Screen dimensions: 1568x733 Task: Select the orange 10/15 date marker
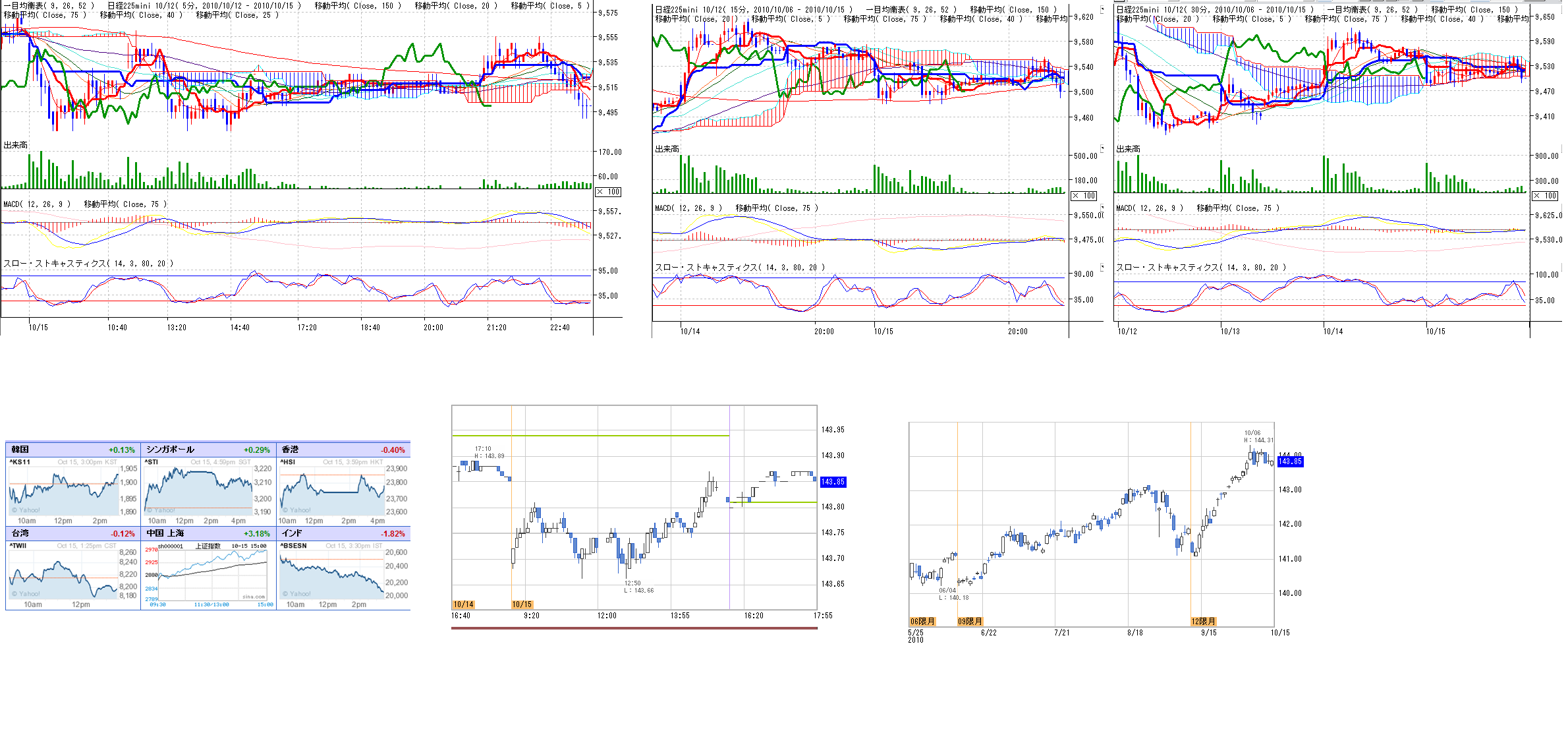pyautogui.click(x=522, y=604)
